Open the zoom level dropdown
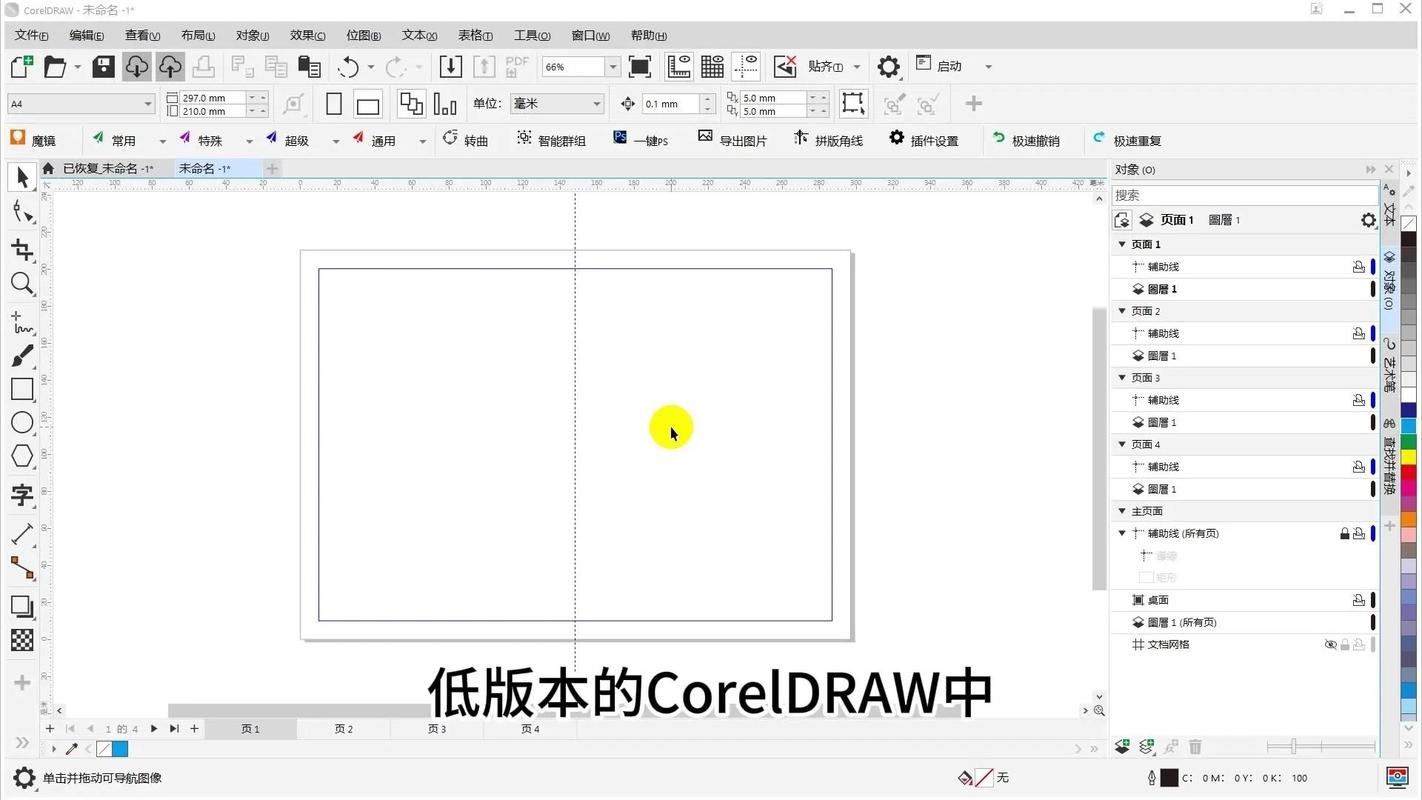1422x800 pixels. click(x=611, y=66)
